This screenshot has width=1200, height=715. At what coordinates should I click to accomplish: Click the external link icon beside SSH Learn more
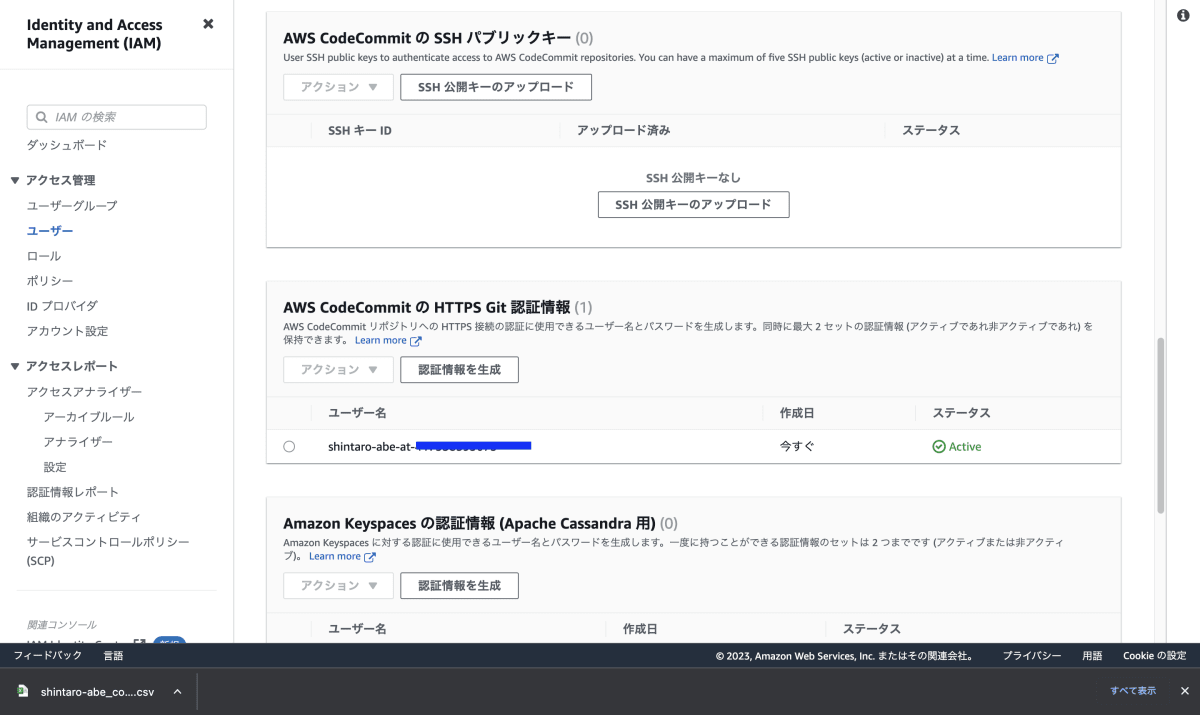(1052, 58)
